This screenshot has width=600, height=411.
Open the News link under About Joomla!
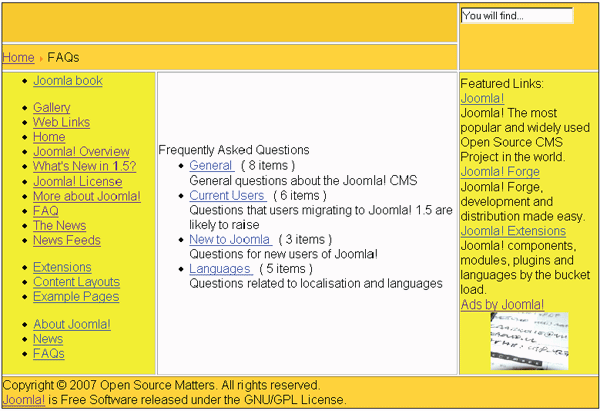pos(48,339)
